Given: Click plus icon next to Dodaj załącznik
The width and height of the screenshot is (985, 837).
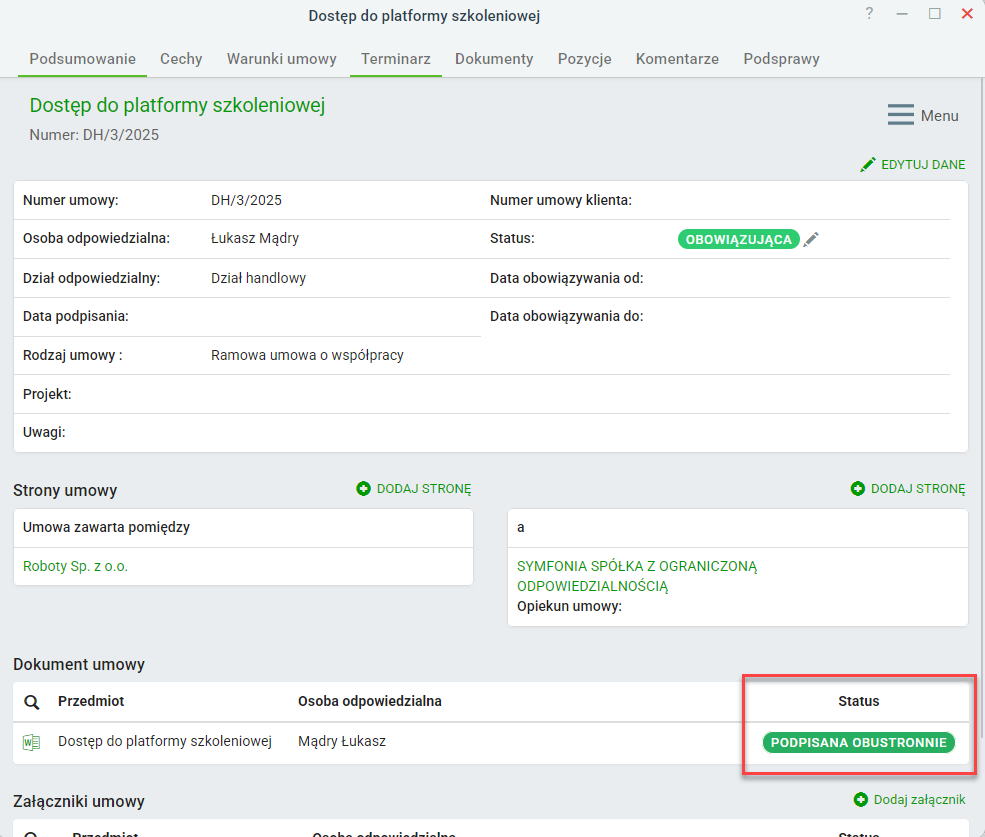Looking at the screenshot, I should pyautogui.click(x=861, y=799).
